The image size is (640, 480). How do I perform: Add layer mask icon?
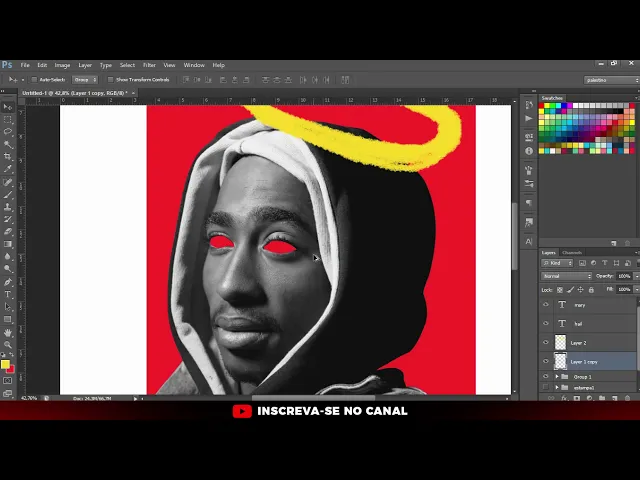[x=576, y=398]
